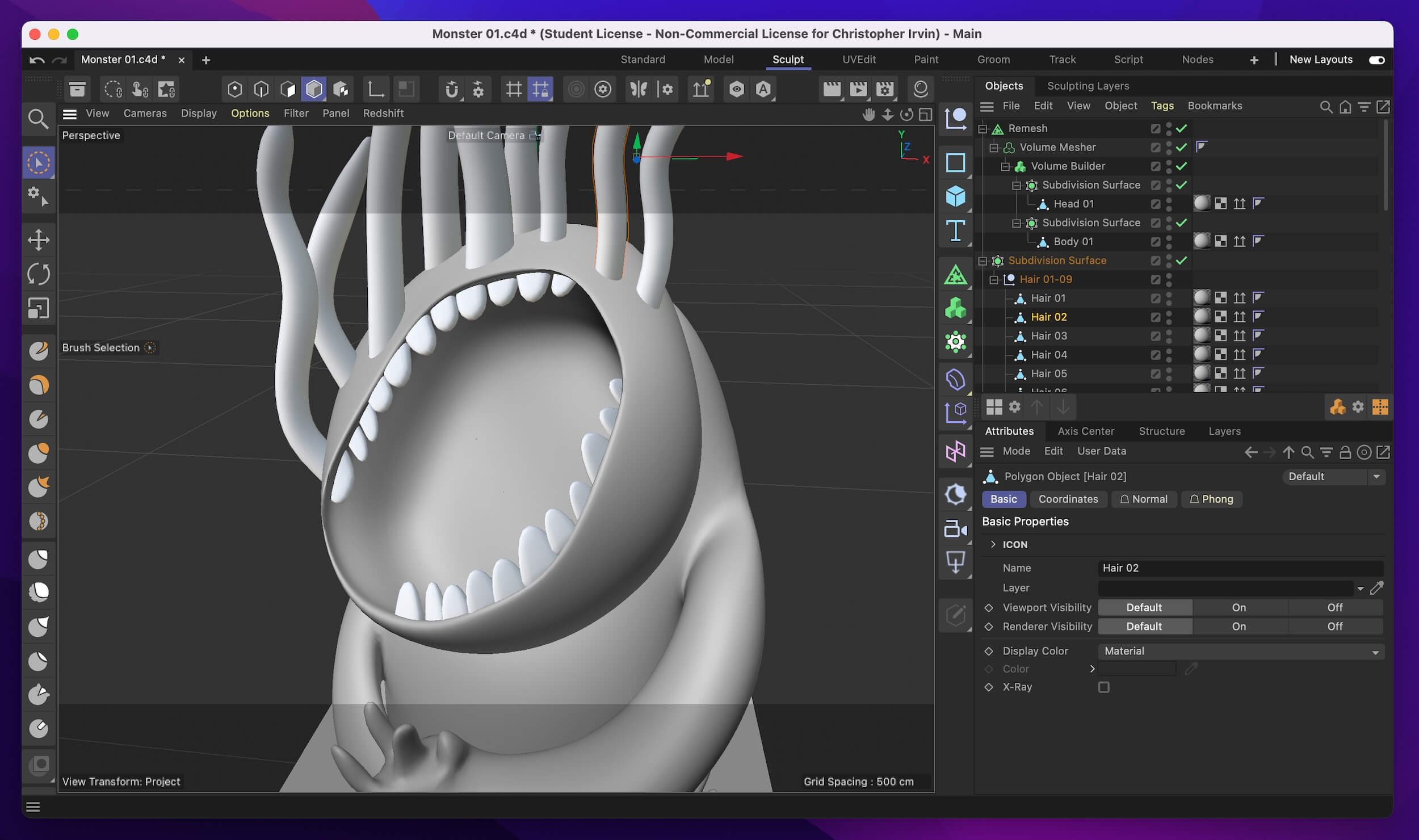Click the green gear generator icon
Screen dimensions: 1419x840
pyautogui.click(x=956, y=342)
